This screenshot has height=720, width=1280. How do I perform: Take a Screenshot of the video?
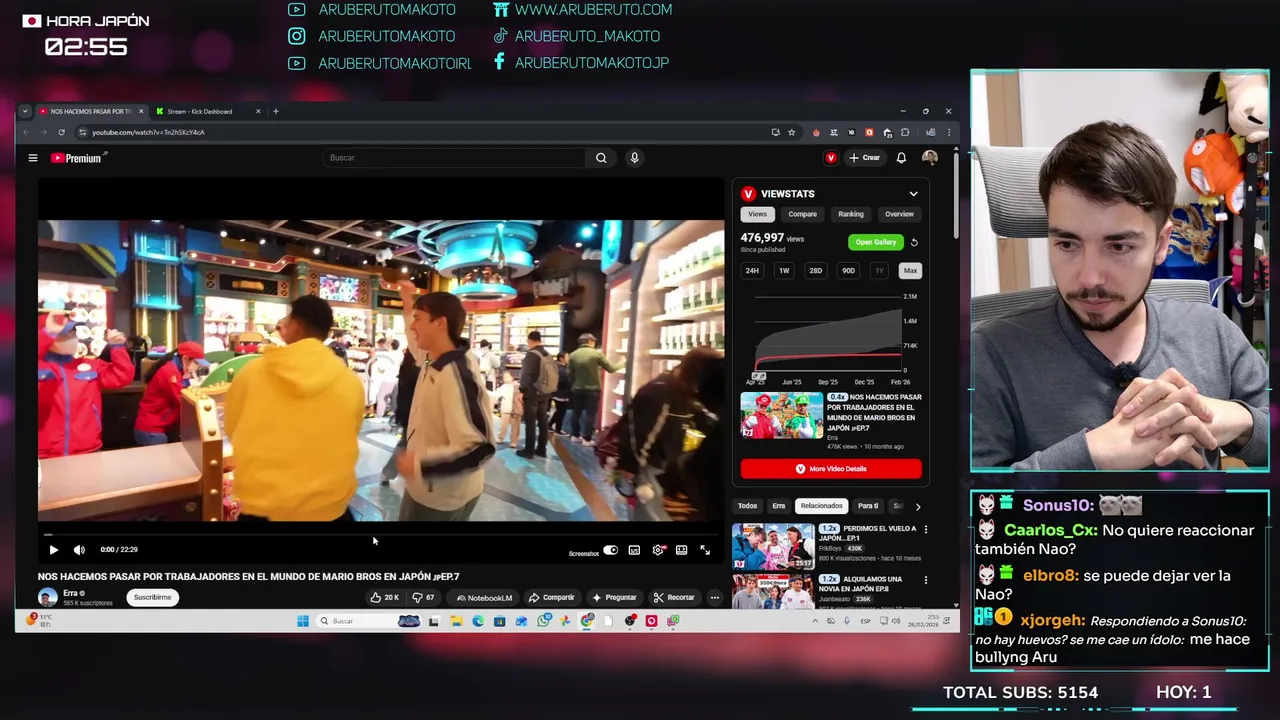(583, 553)
